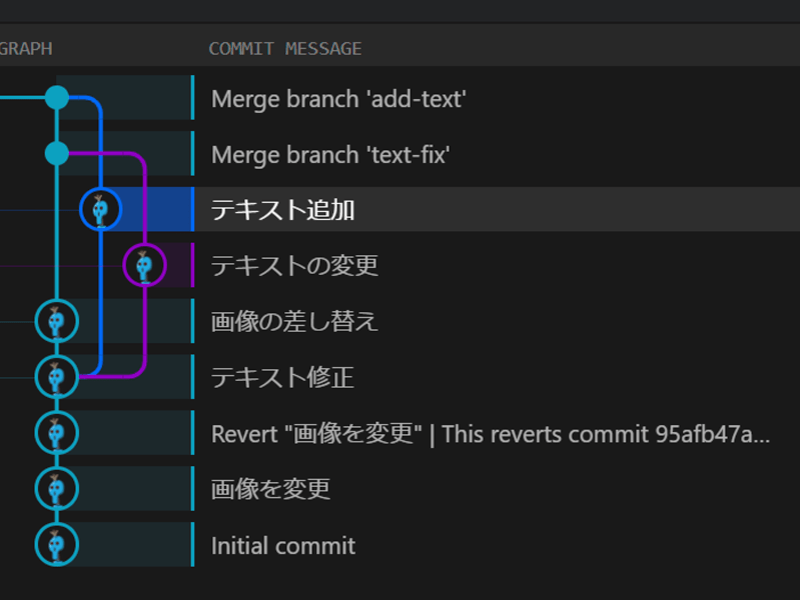Select the Merge branch 'add-text' commit message
The width and height of the screenshot is (800, 600).
[339, 99]
